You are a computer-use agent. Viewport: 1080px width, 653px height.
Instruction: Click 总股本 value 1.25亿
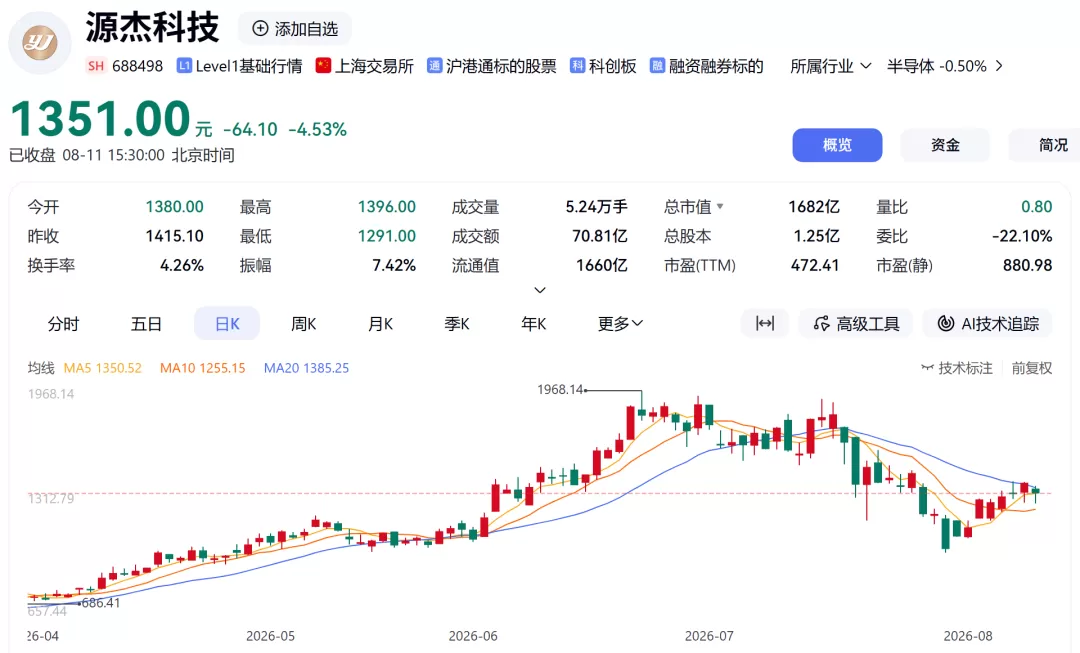coord(816,236)
